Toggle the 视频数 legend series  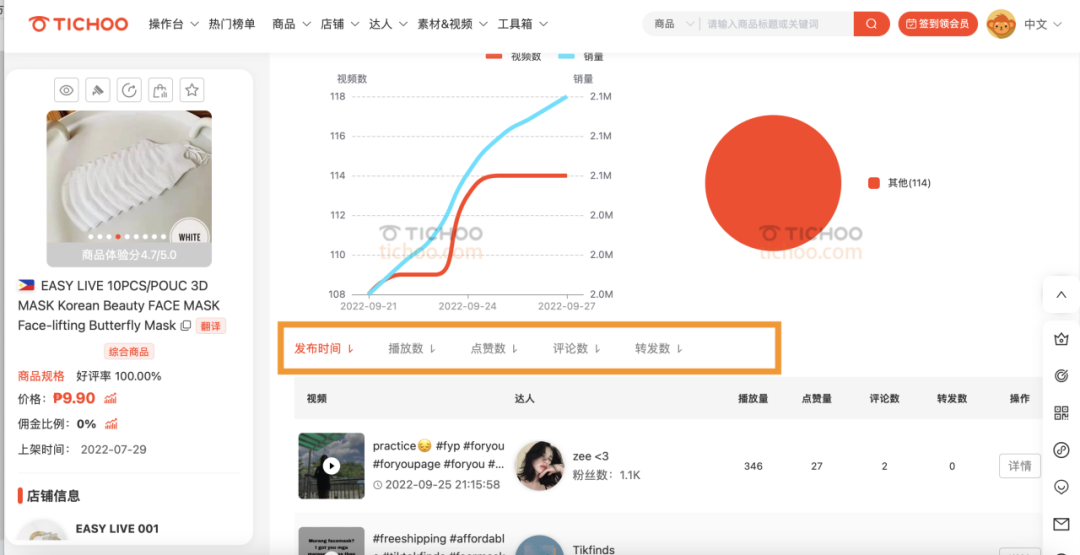click(514, 56)
